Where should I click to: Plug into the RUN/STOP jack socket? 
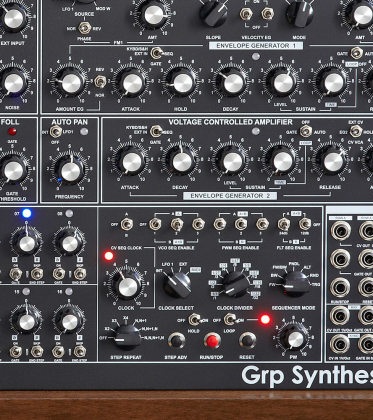point(340,287)
